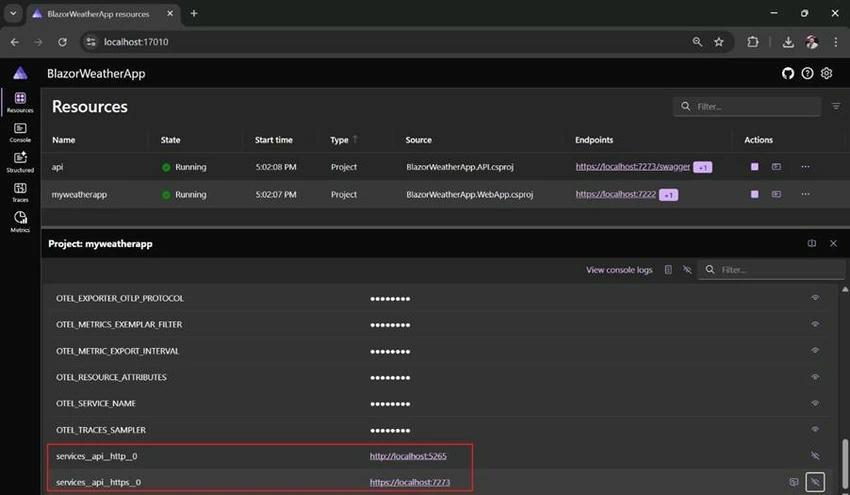Open the https://localhost:7273/swagger endpoint link
The image size is (850, 495).
633,166
